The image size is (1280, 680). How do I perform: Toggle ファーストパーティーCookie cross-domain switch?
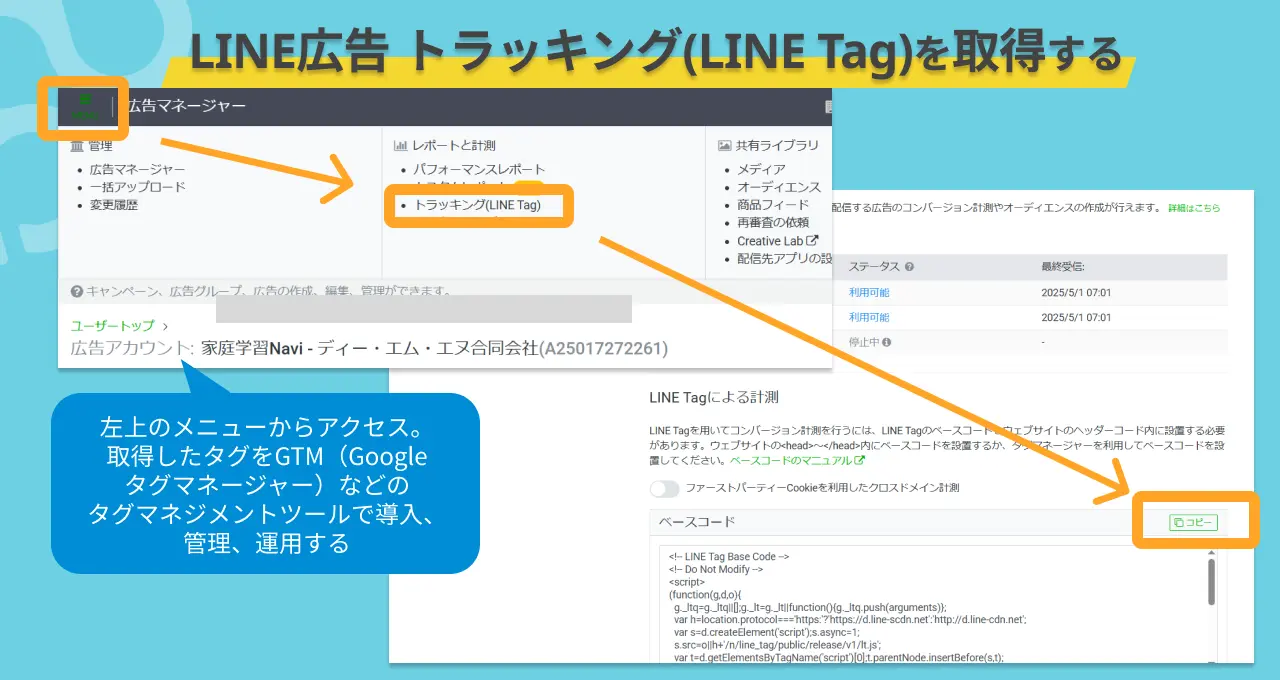pos(664,489)
